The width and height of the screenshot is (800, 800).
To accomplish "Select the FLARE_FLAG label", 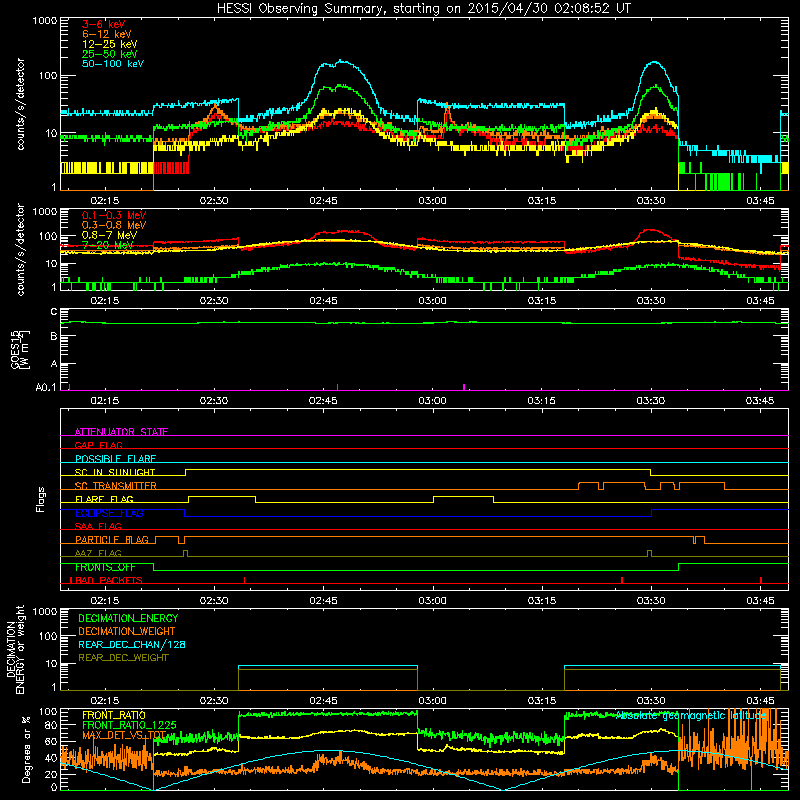I will tap(104, 499).
